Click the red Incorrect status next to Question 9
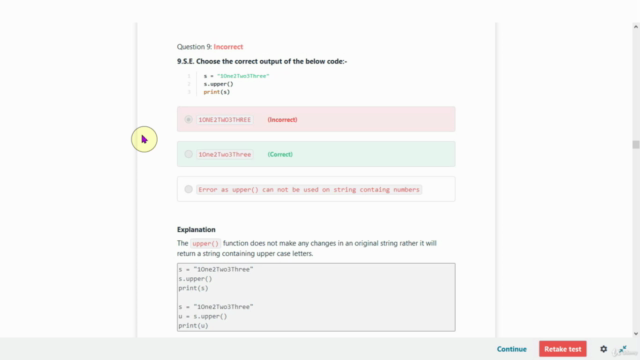Image resolution: width=640 pixels, height=360 pixels. tap(228, 47)
